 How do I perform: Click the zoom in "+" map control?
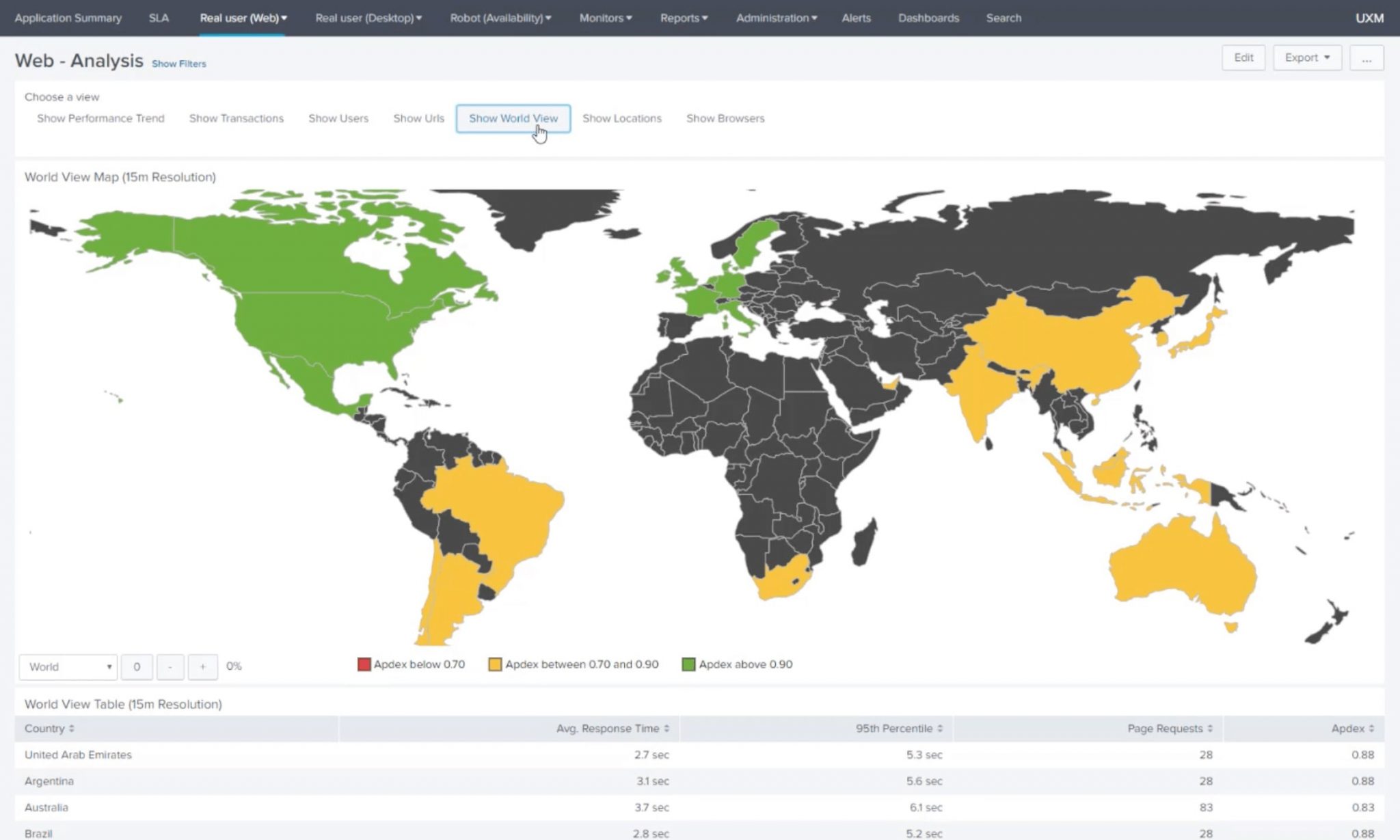coord(203,666)
